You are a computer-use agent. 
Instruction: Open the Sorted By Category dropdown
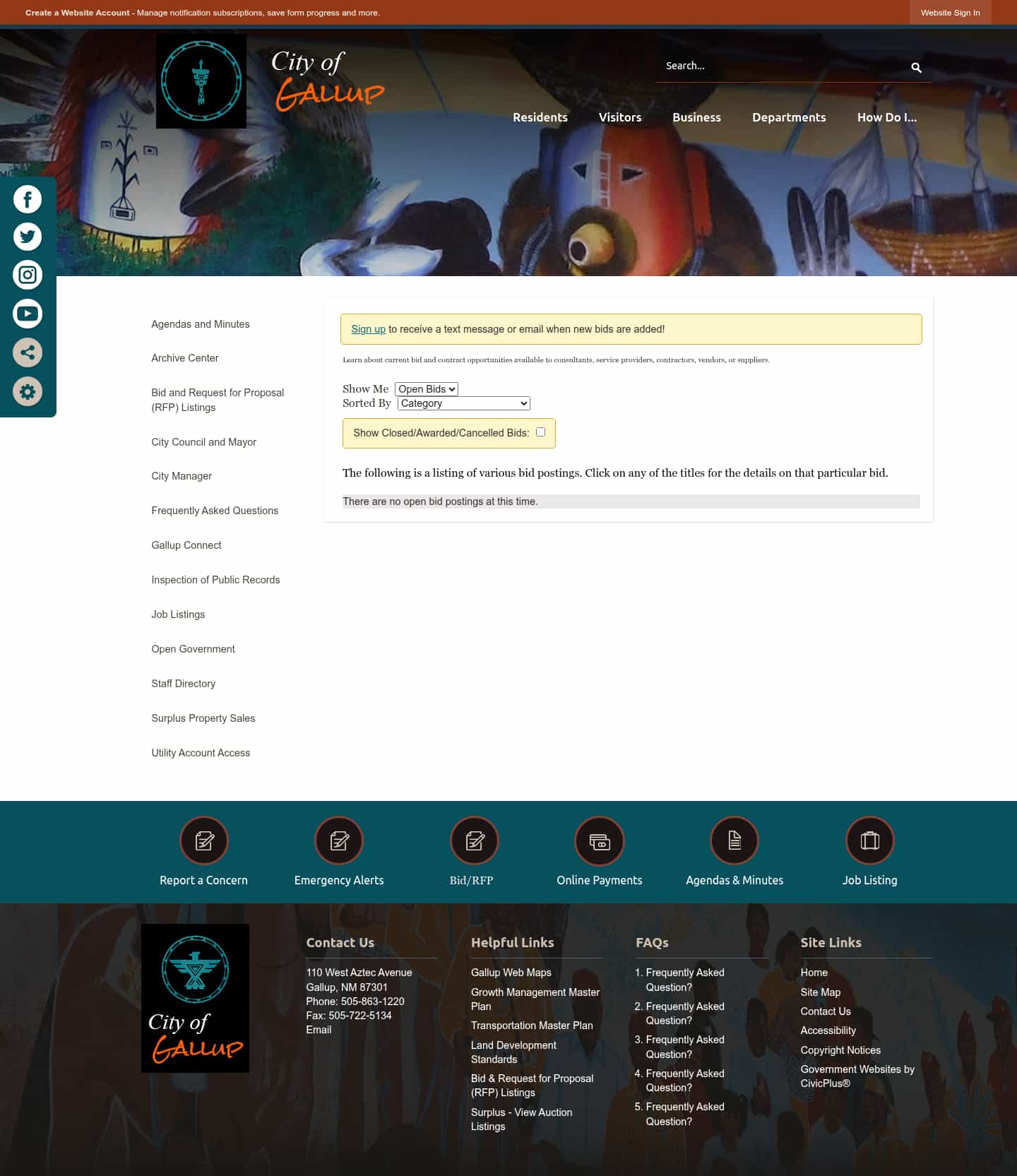click(464, 403)
